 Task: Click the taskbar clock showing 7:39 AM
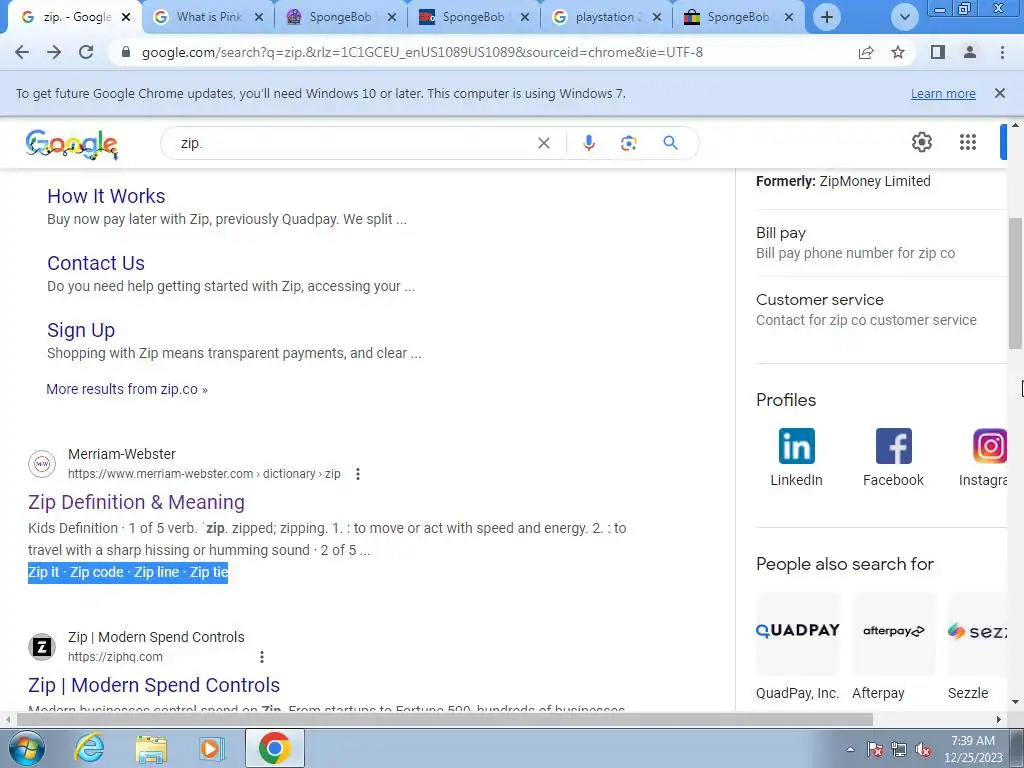coord(973,749)
